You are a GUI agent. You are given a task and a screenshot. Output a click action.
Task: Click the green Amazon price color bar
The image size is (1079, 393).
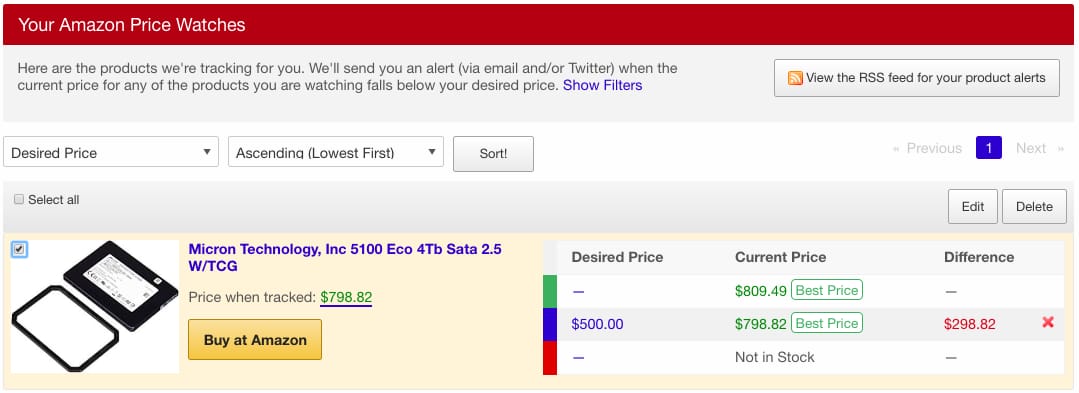pos(549,291)
